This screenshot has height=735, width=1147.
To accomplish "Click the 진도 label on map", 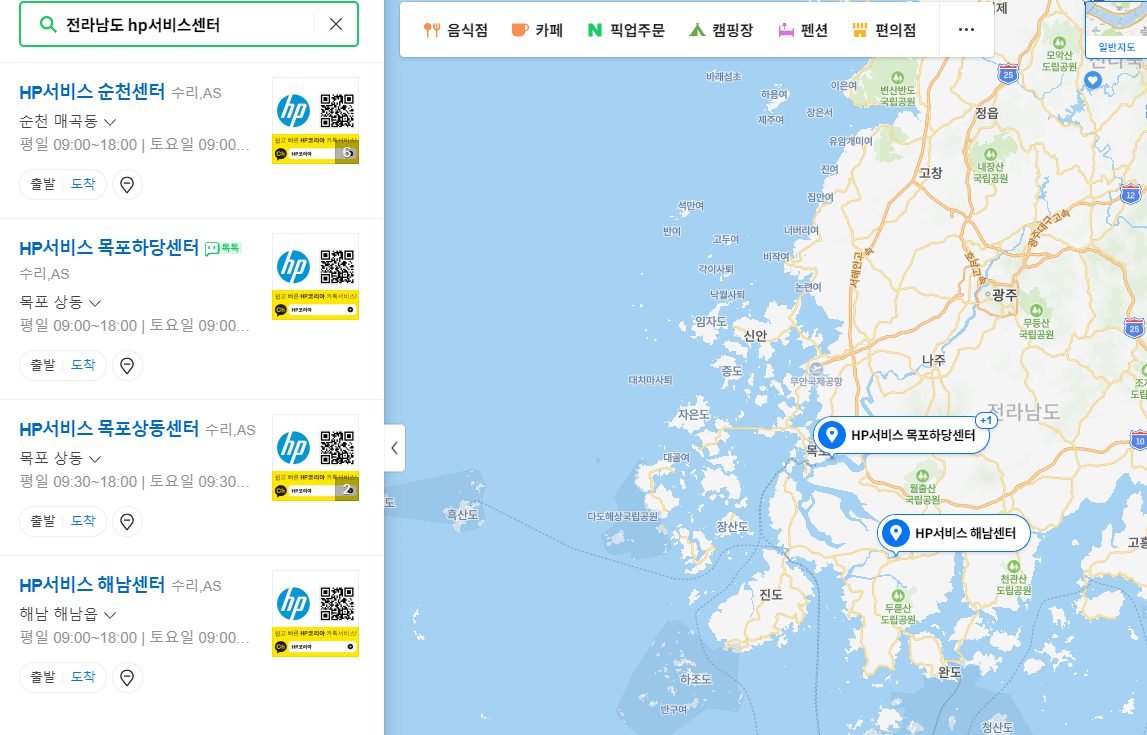I will (x=770, y=595).
